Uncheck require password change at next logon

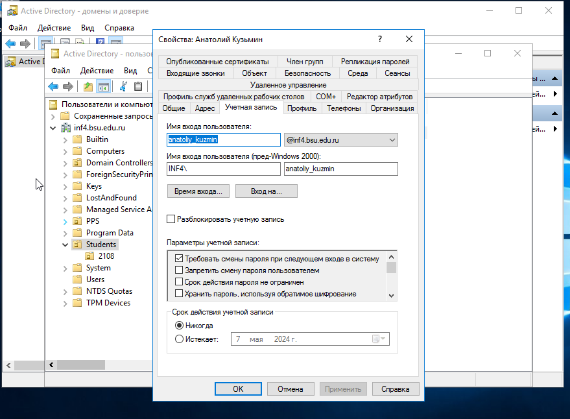(x=178, y=258)
